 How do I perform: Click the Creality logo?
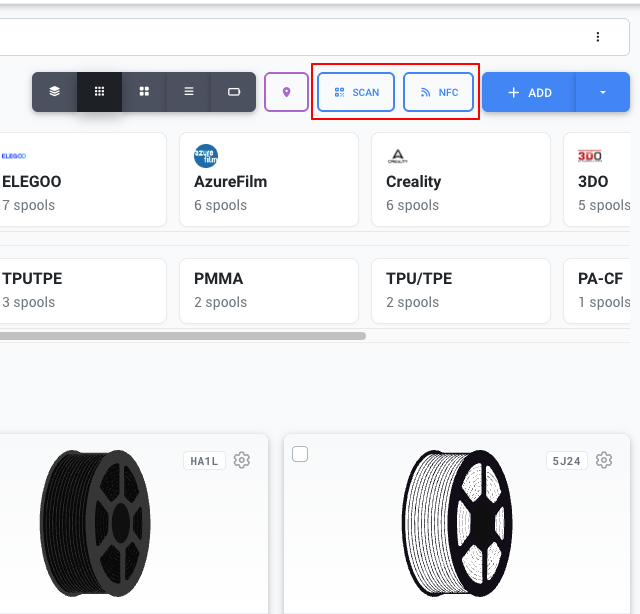[398, 156]
